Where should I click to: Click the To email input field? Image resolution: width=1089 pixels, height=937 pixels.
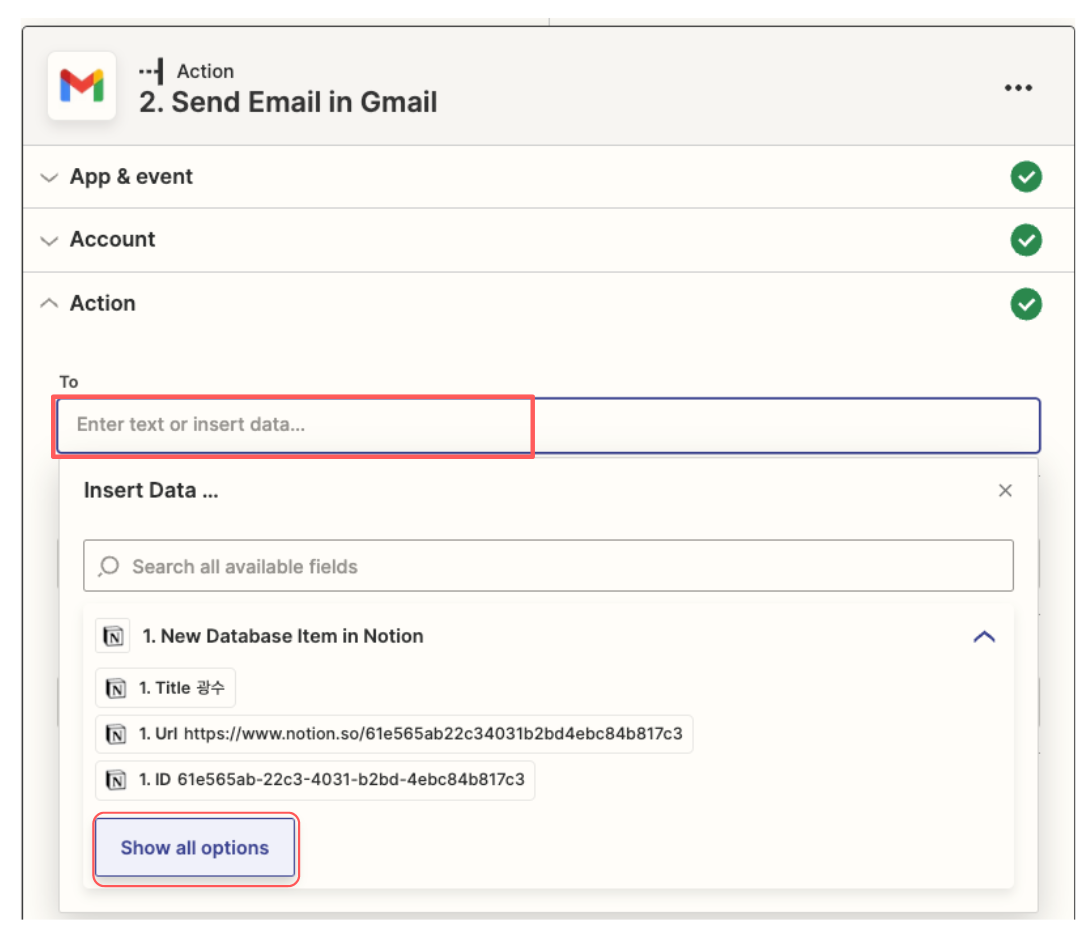548,425
